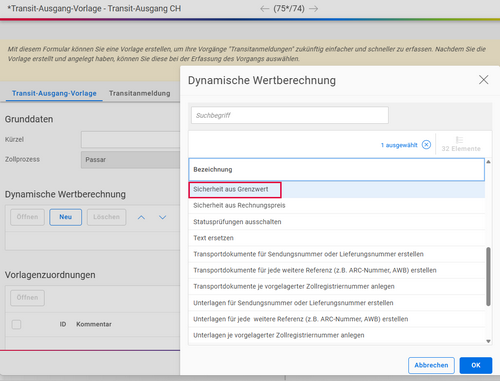This screenshot has height=381, width=500.
Task: Toggle select-all checkbox in Vorlagenzuordnungen table
Action: 16,324
